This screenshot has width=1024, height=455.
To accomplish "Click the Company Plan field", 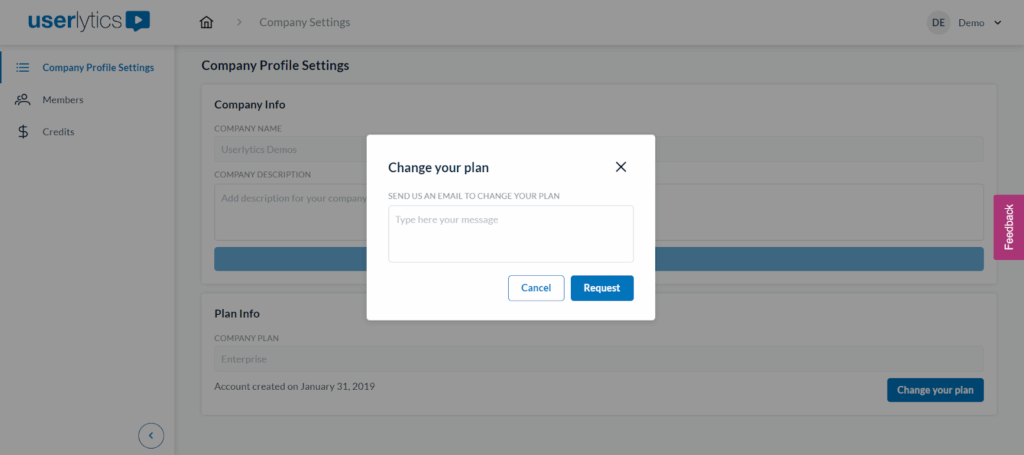I will 598,359.
